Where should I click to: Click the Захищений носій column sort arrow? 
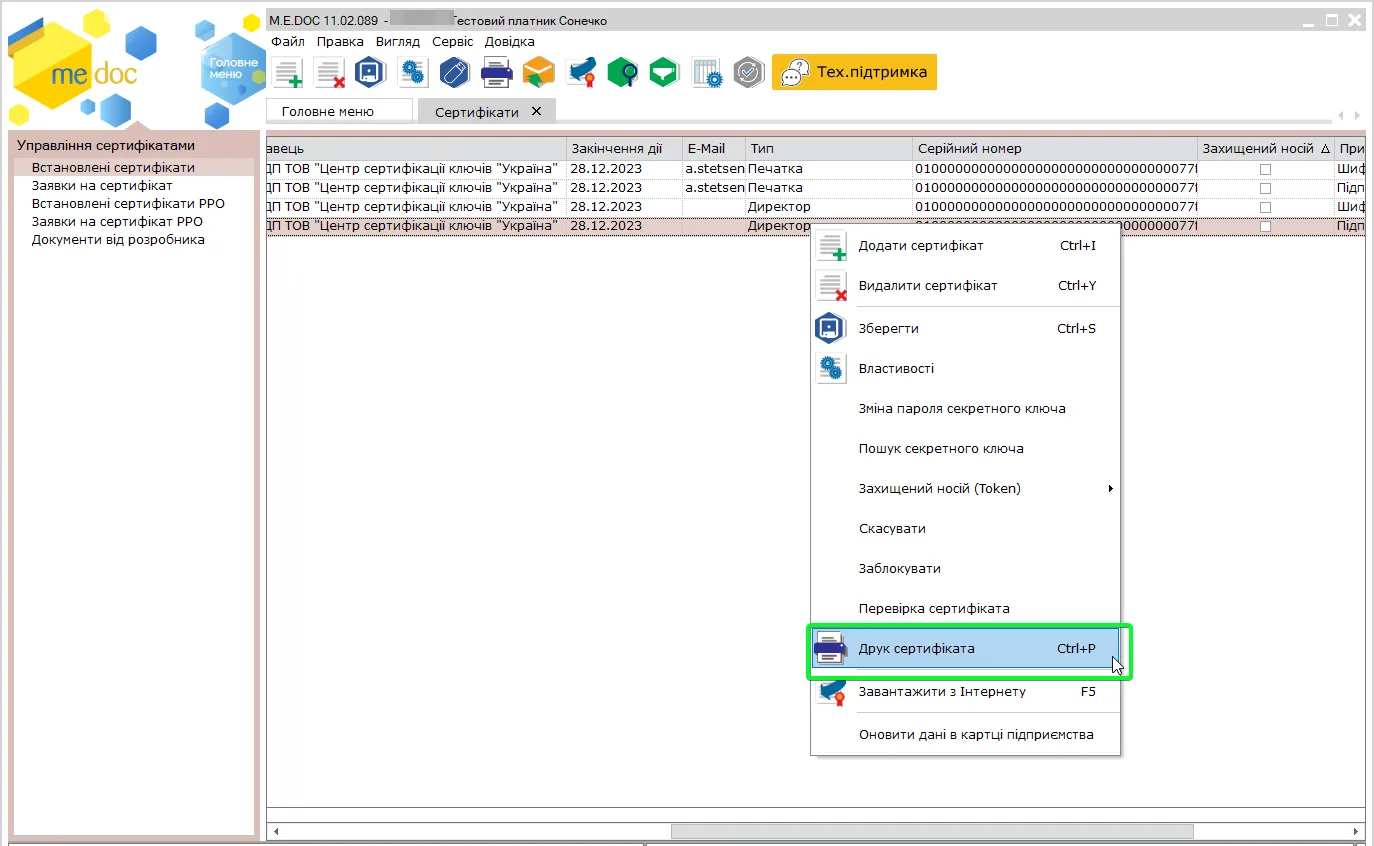click(x=1324, y=149)
